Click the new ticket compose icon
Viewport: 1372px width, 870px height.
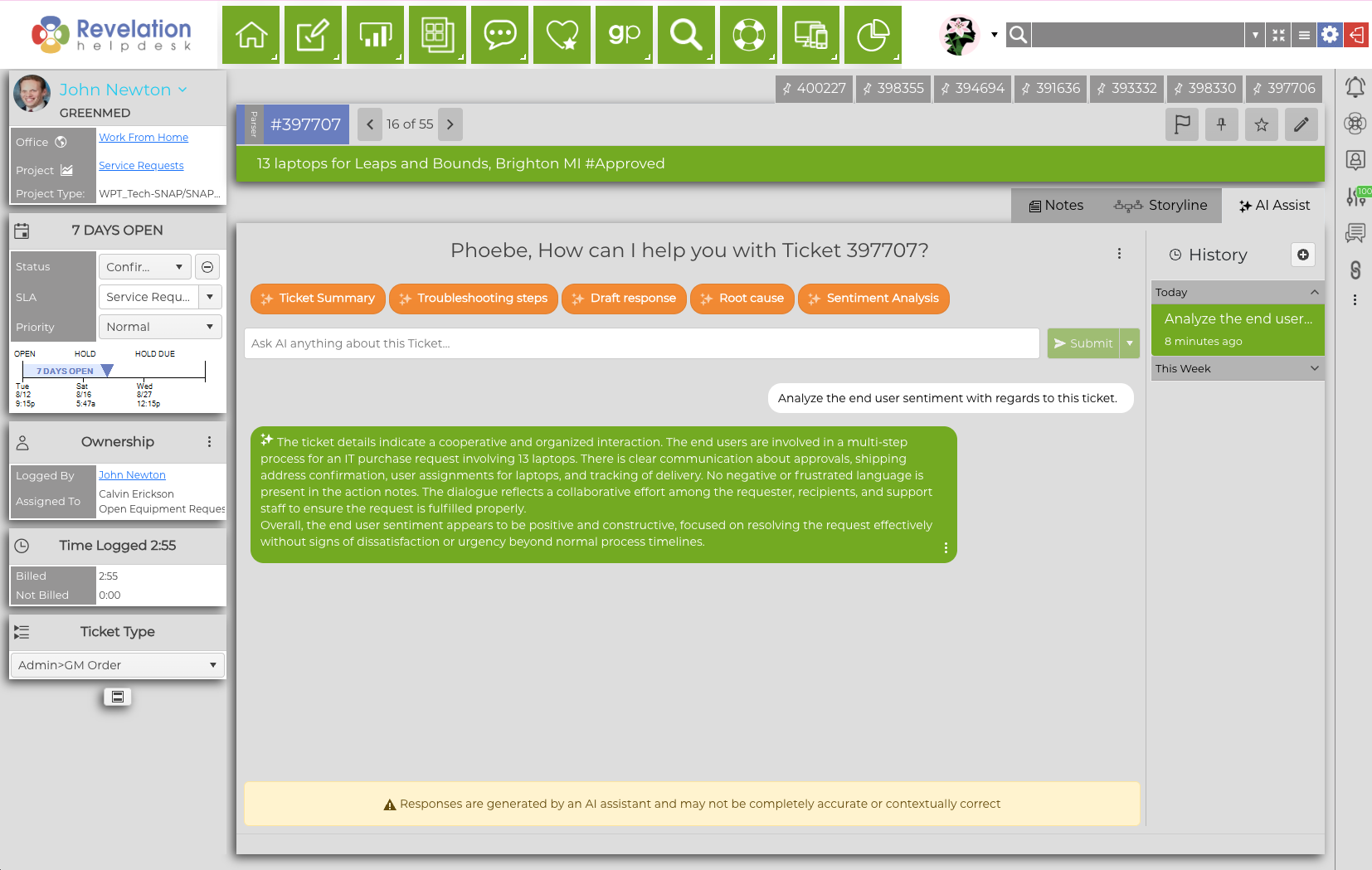click(x=313, y=35)
